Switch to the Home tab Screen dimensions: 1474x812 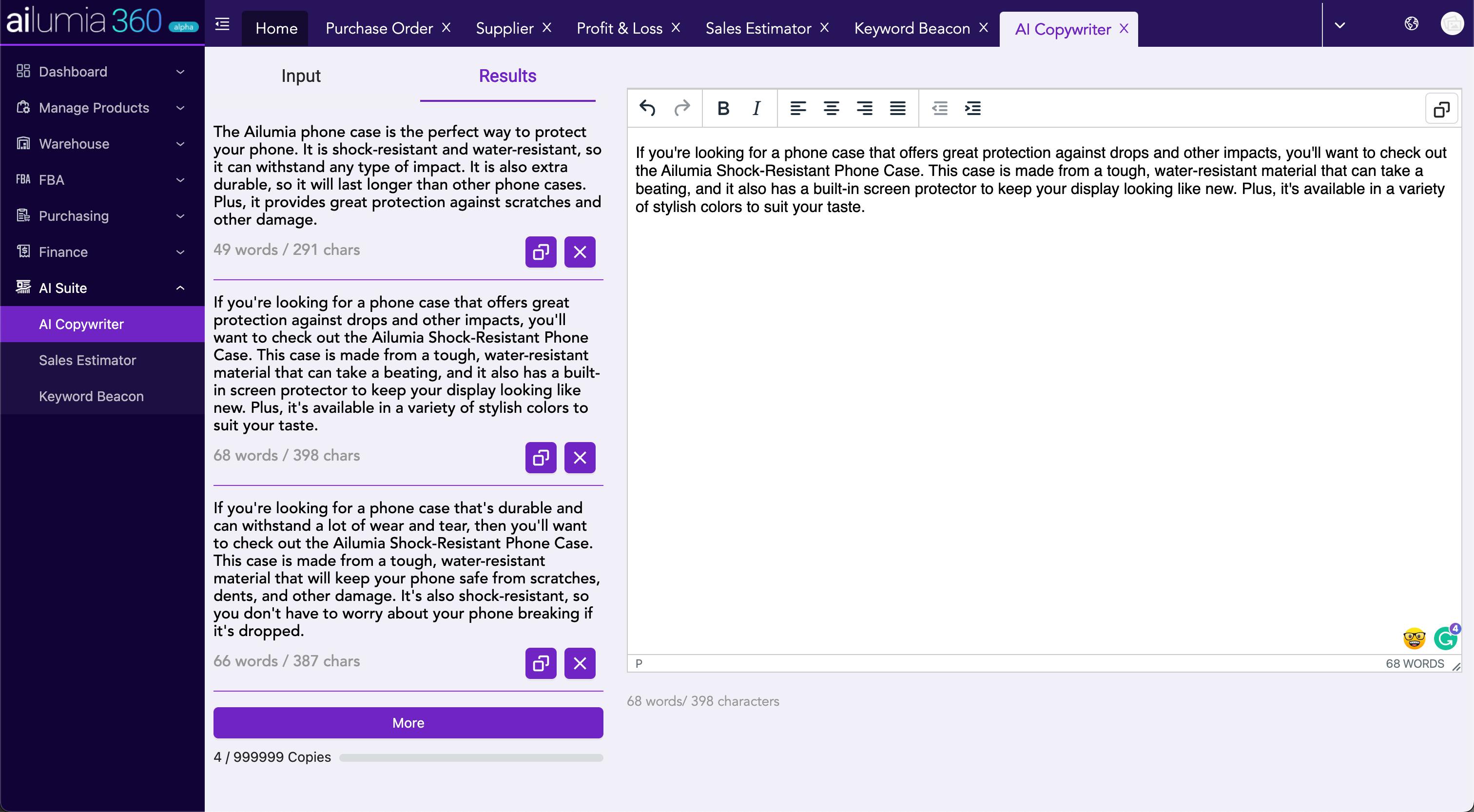pos(276,28)
